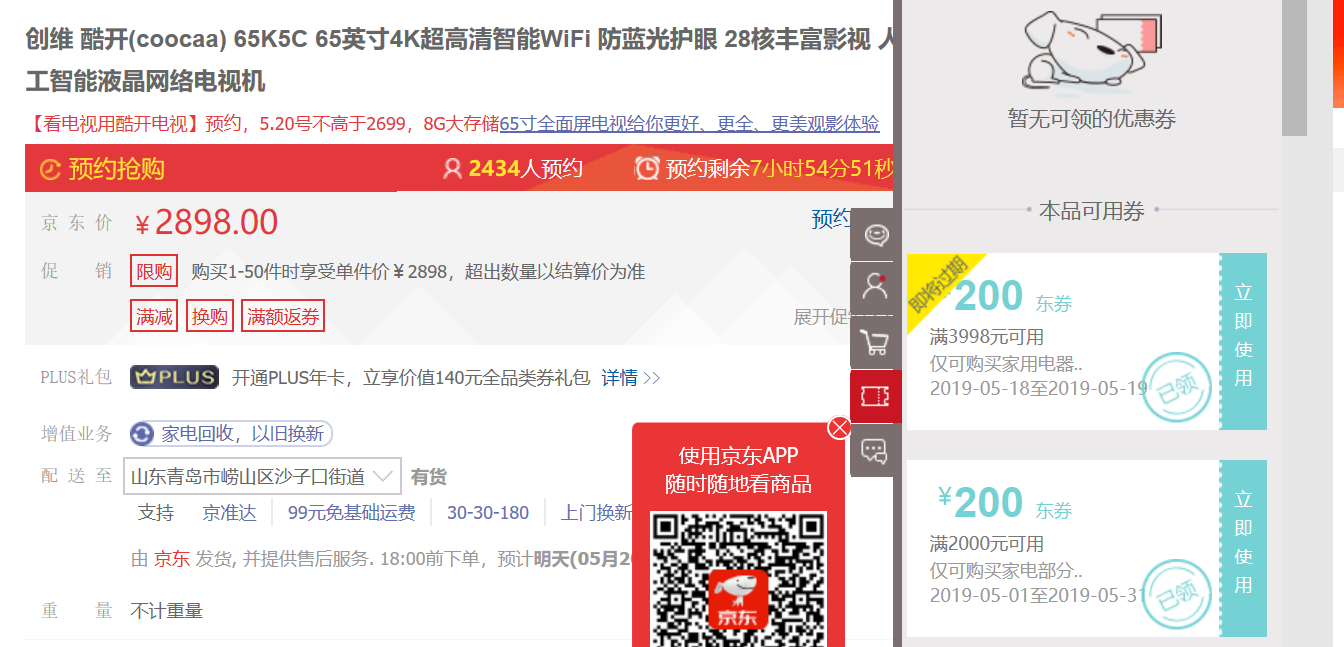Click the 换购 promotion tag
Screen dimensions: 1344x647
pos(210,316)
